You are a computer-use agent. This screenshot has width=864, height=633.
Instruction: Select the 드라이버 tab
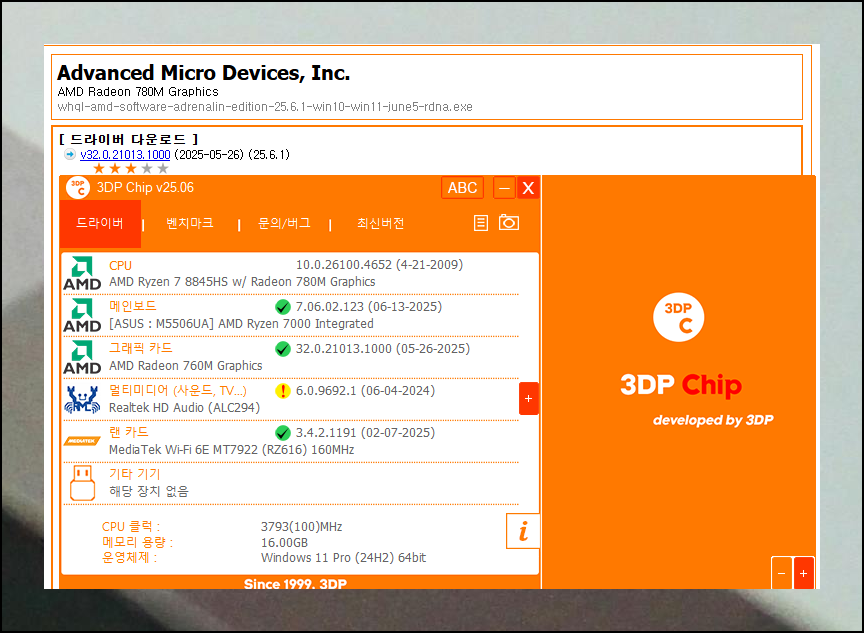[x=100, y=223]
